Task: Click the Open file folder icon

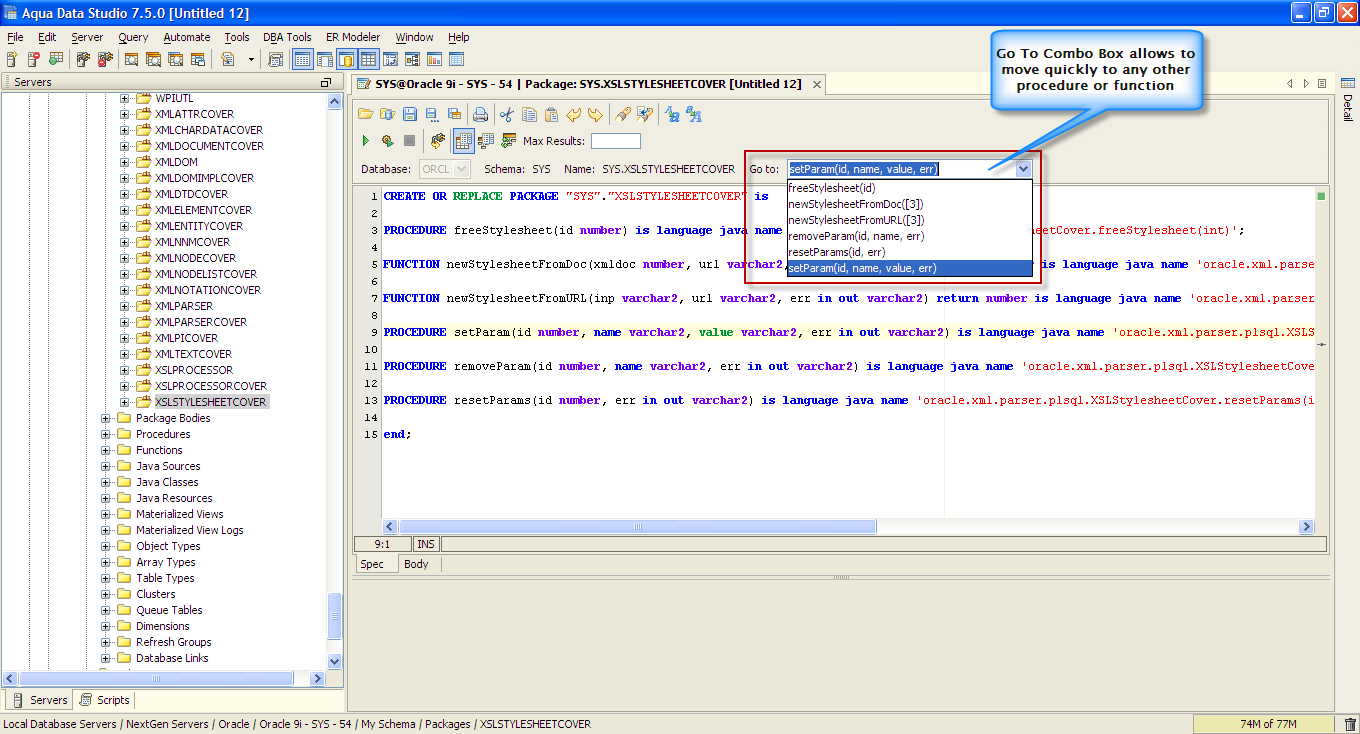Action: tap(365, 115)
